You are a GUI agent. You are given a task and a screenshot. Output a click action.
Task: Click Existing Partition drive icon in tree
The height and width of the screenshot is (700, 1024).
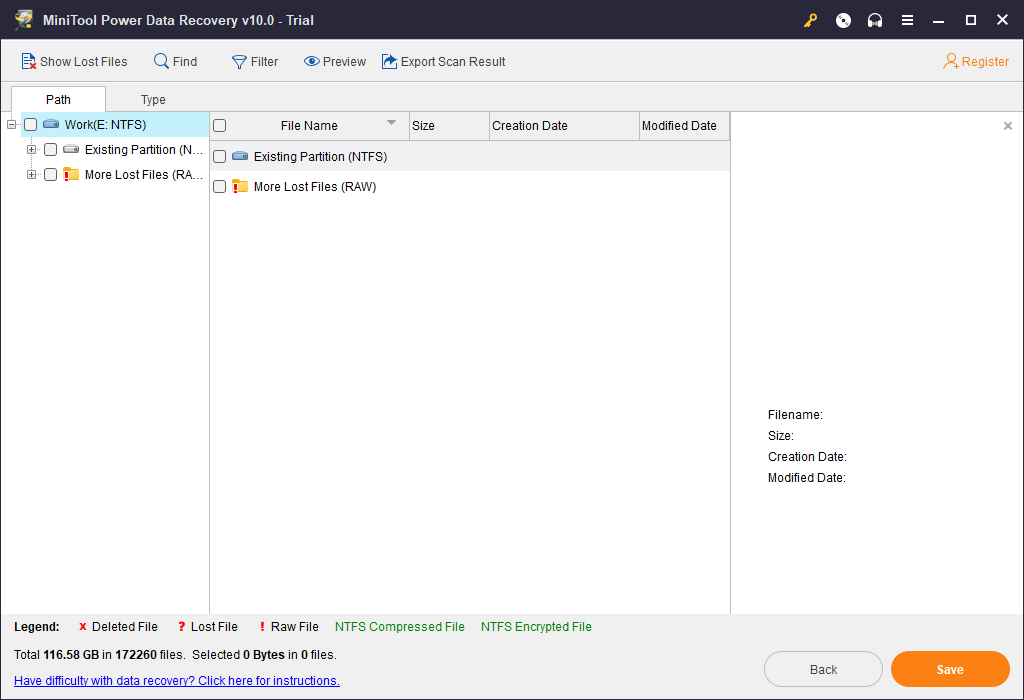coord(71,150)
